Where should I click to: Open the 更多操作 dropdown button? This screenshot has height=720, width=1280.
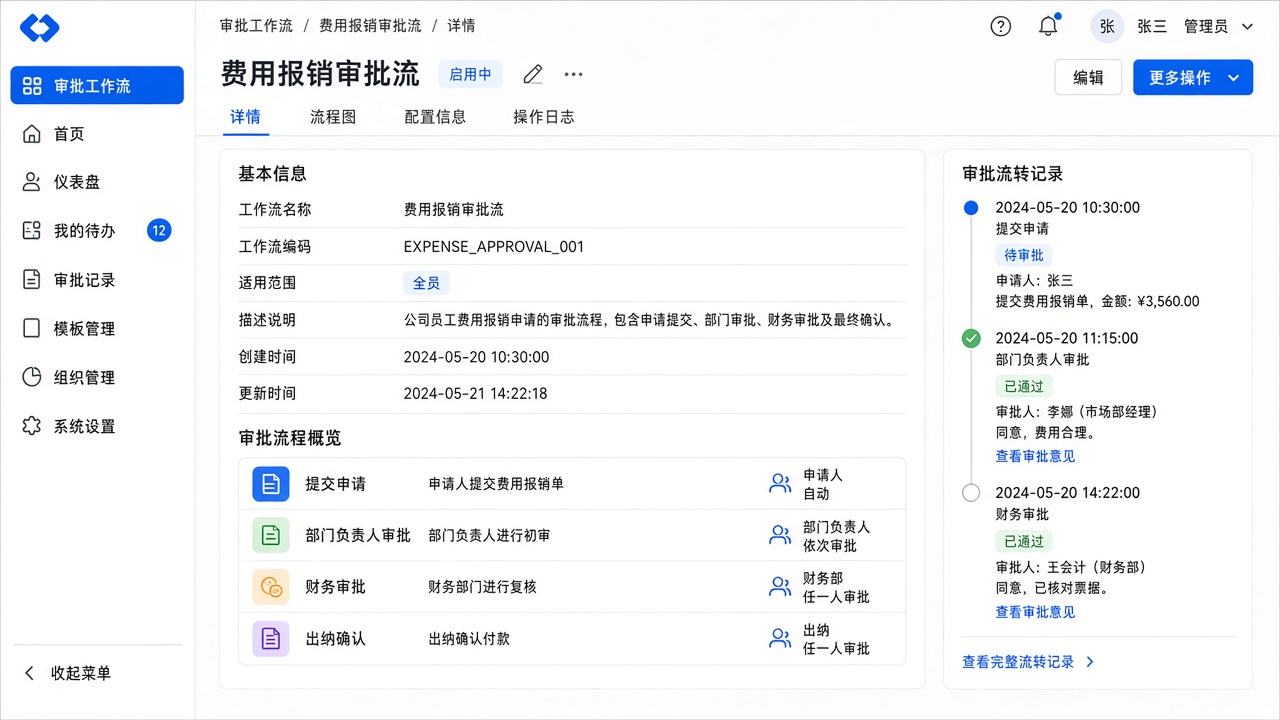tap(1193, 77)
